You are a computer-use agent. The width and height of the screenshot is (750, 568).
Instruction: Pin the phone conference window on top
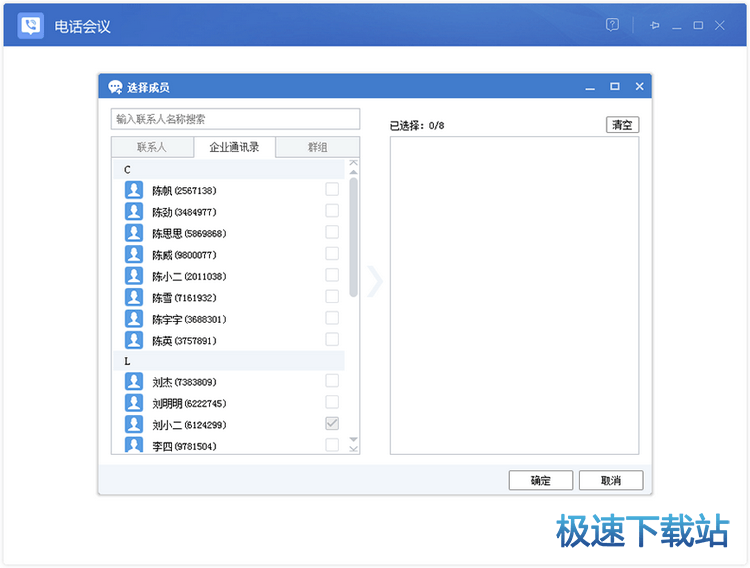click(x=654, y=25)
